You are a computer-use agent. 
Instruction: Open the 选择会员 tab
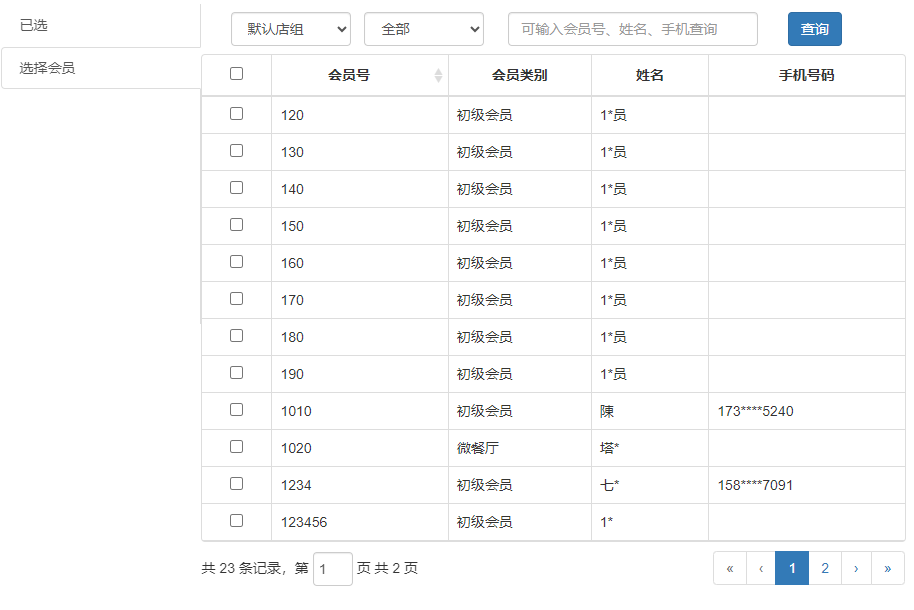(x=100, y=69)
